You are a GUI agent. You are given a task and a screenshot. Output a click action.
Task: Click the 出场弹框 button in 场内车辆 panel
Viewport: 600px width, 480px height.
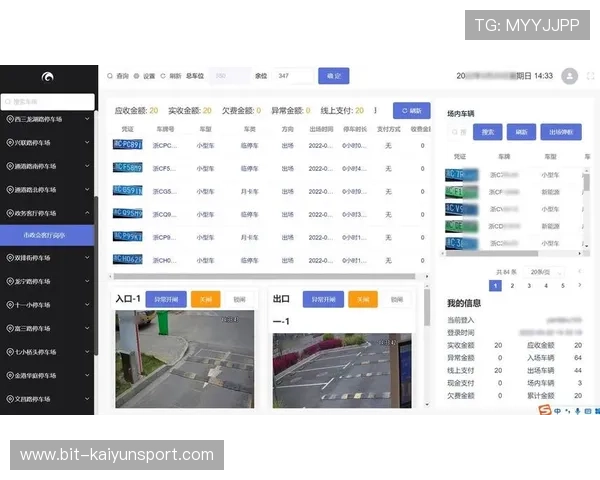click(563, 132)
